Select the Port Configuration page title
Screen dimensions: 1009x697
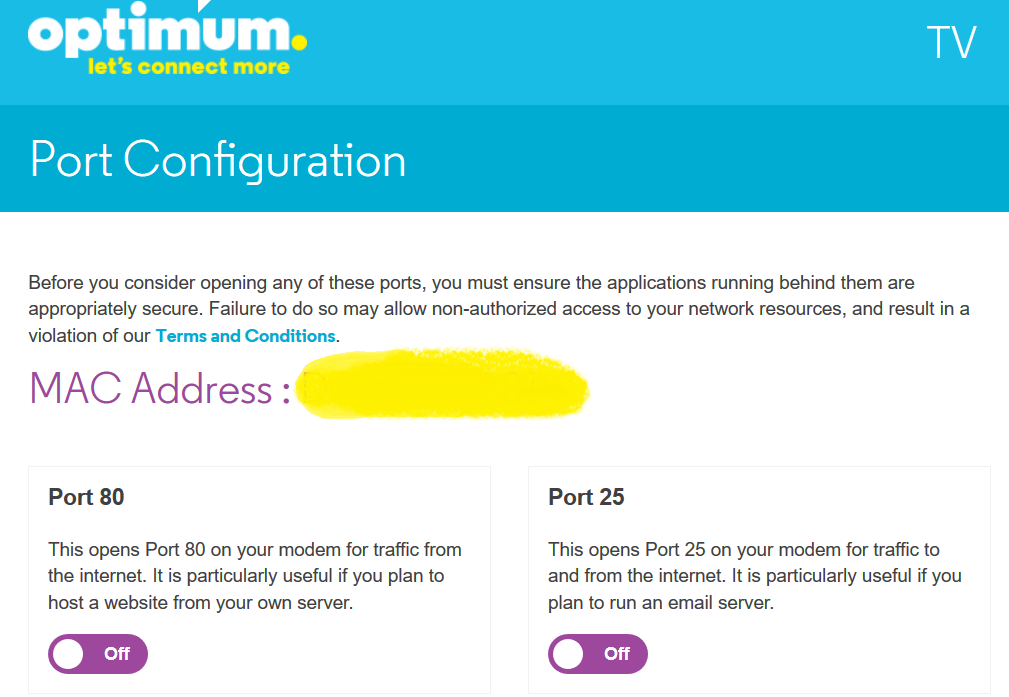pyautogui.click(x=218, y=159)
